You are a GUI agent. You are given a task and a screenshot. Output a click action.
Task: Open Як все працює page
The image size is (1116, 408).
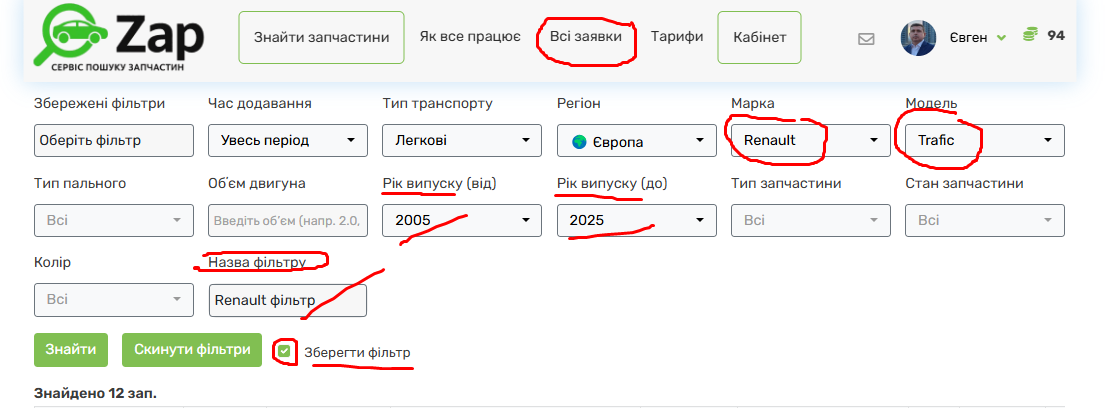[x=470, y=36]
